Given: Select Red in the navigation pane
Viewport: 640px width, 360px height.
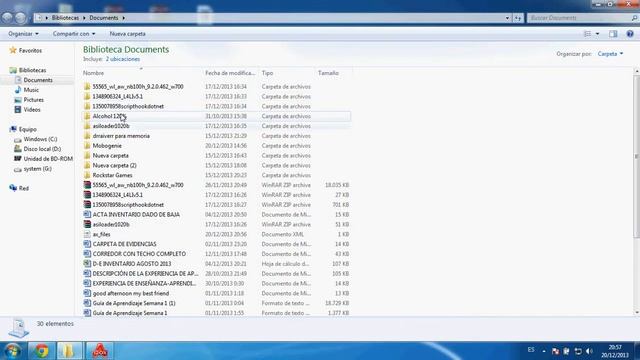Looking at the screenshot, I should click(x=24, y=188).
